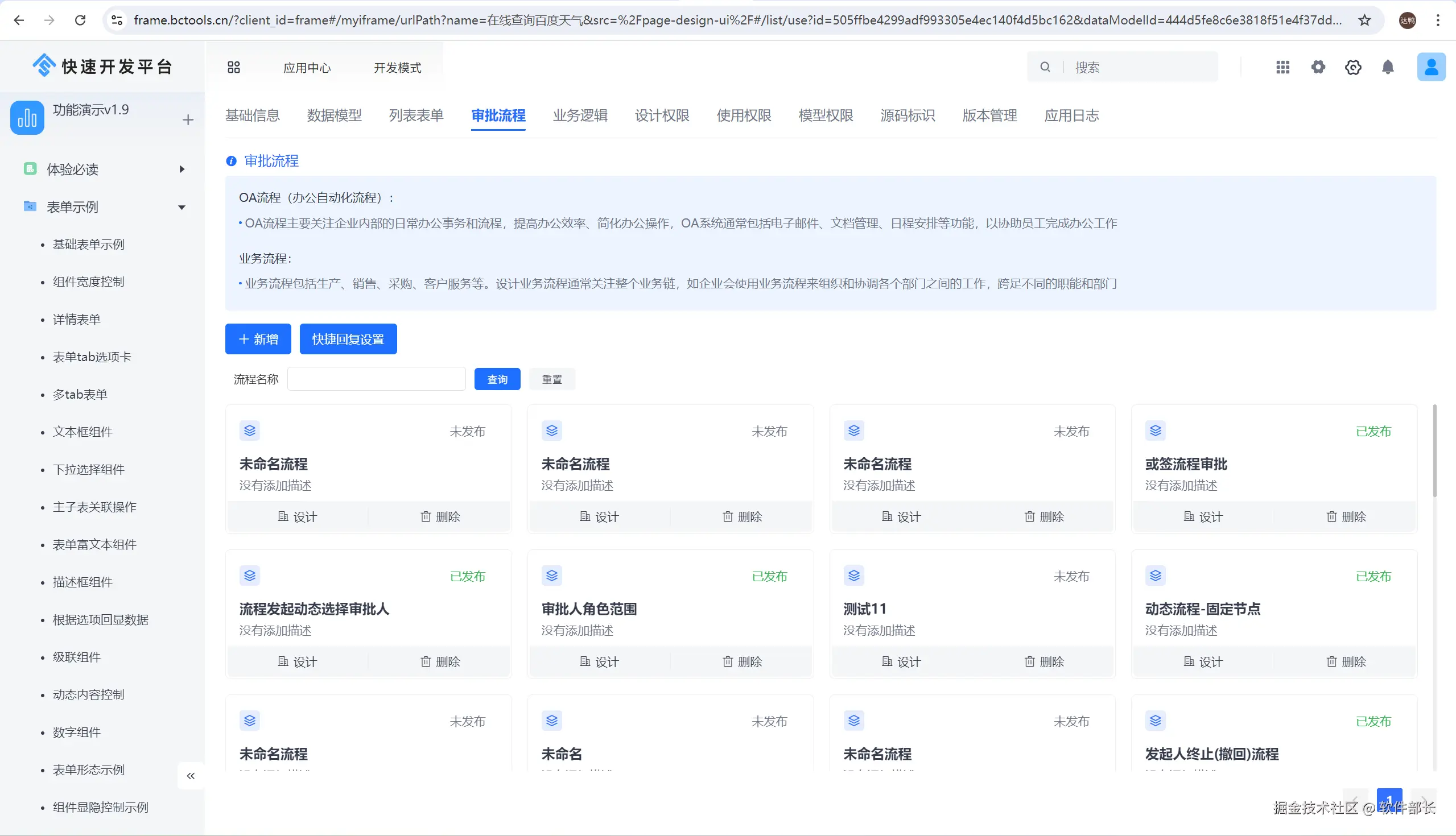Click 删除 on the 测试11 card

coord(1043,662)
